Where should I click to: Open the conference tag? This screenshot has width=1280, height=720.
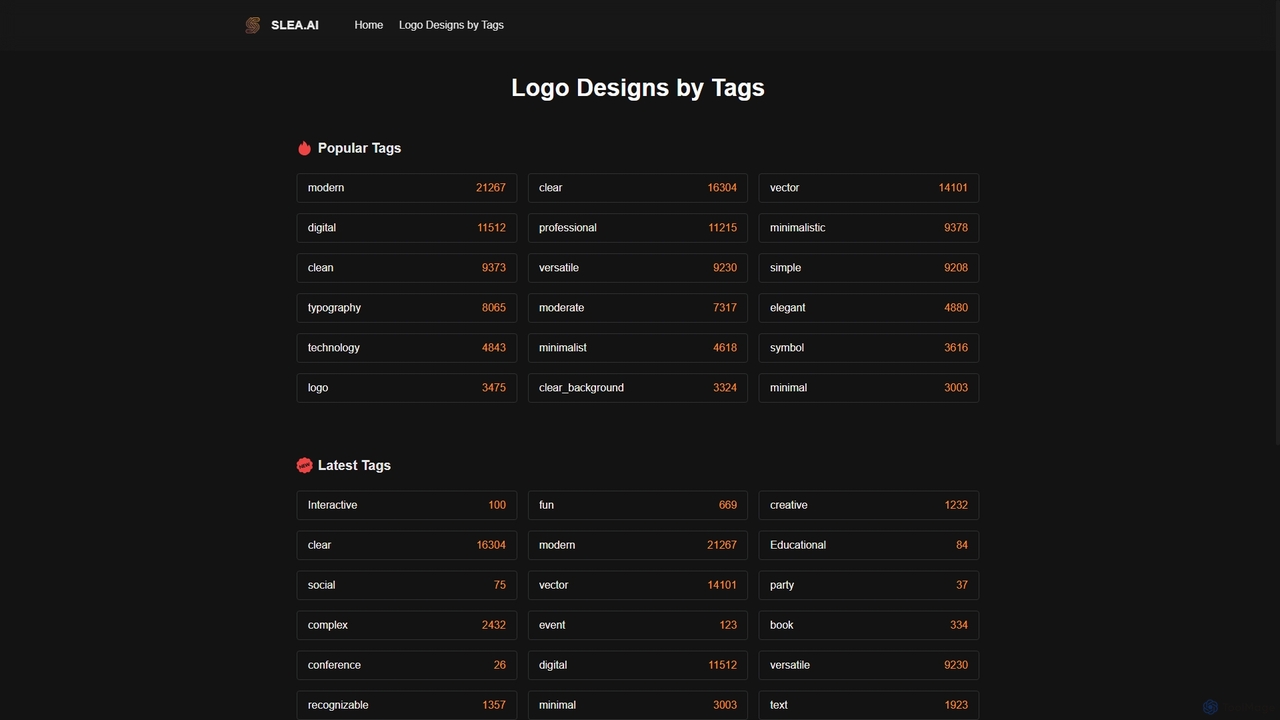coord(407,665)
